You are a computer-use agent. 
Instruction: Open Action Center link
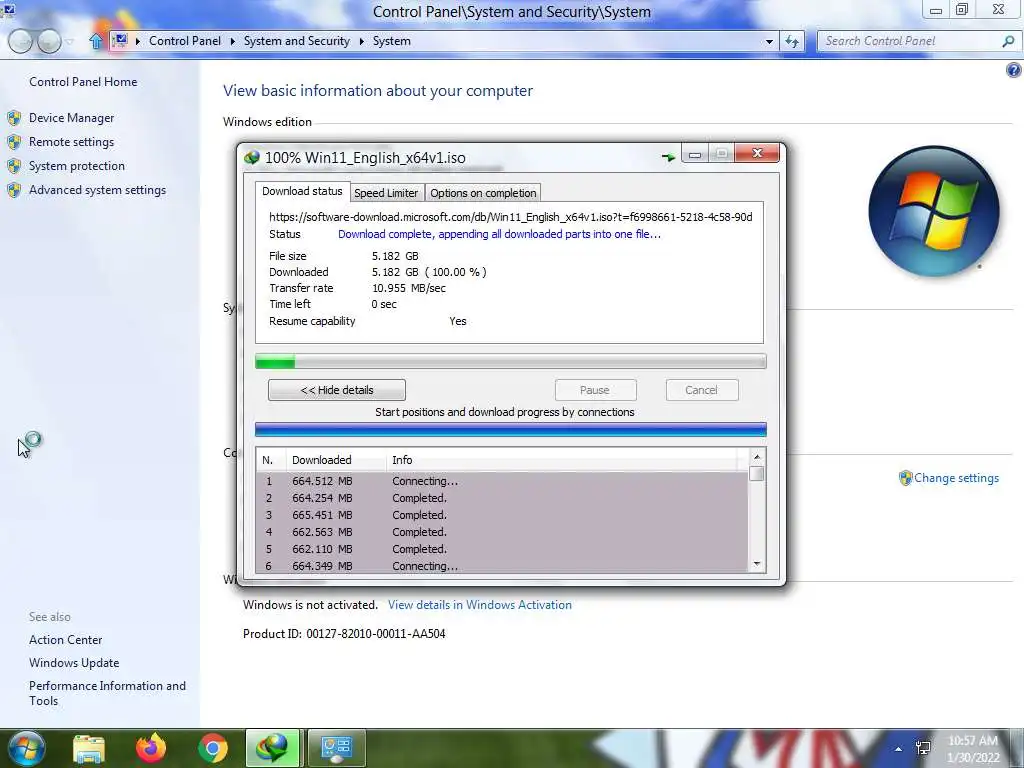click(65, 640)
